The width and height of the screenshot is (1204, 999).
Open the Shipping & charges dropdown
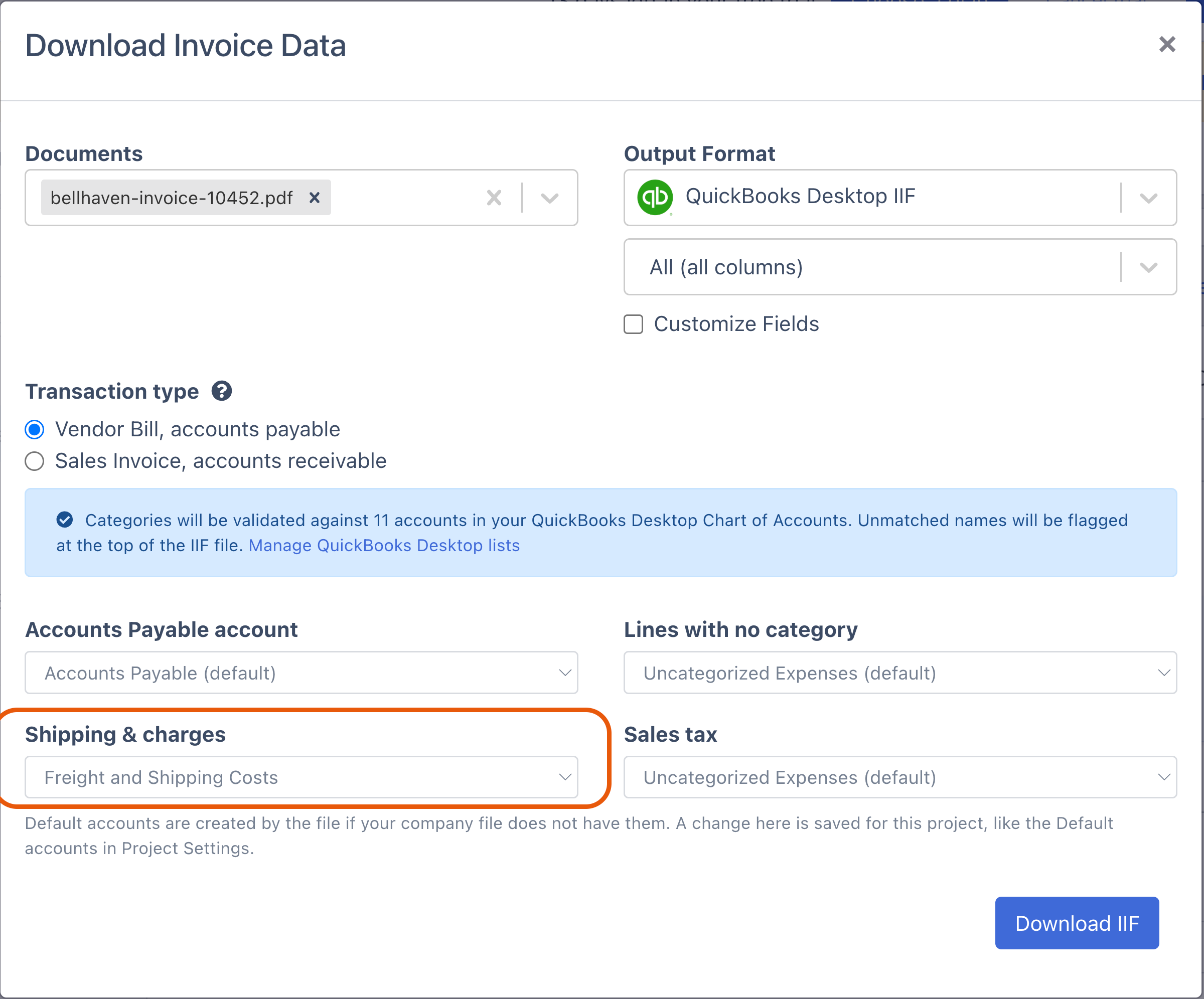301,777
